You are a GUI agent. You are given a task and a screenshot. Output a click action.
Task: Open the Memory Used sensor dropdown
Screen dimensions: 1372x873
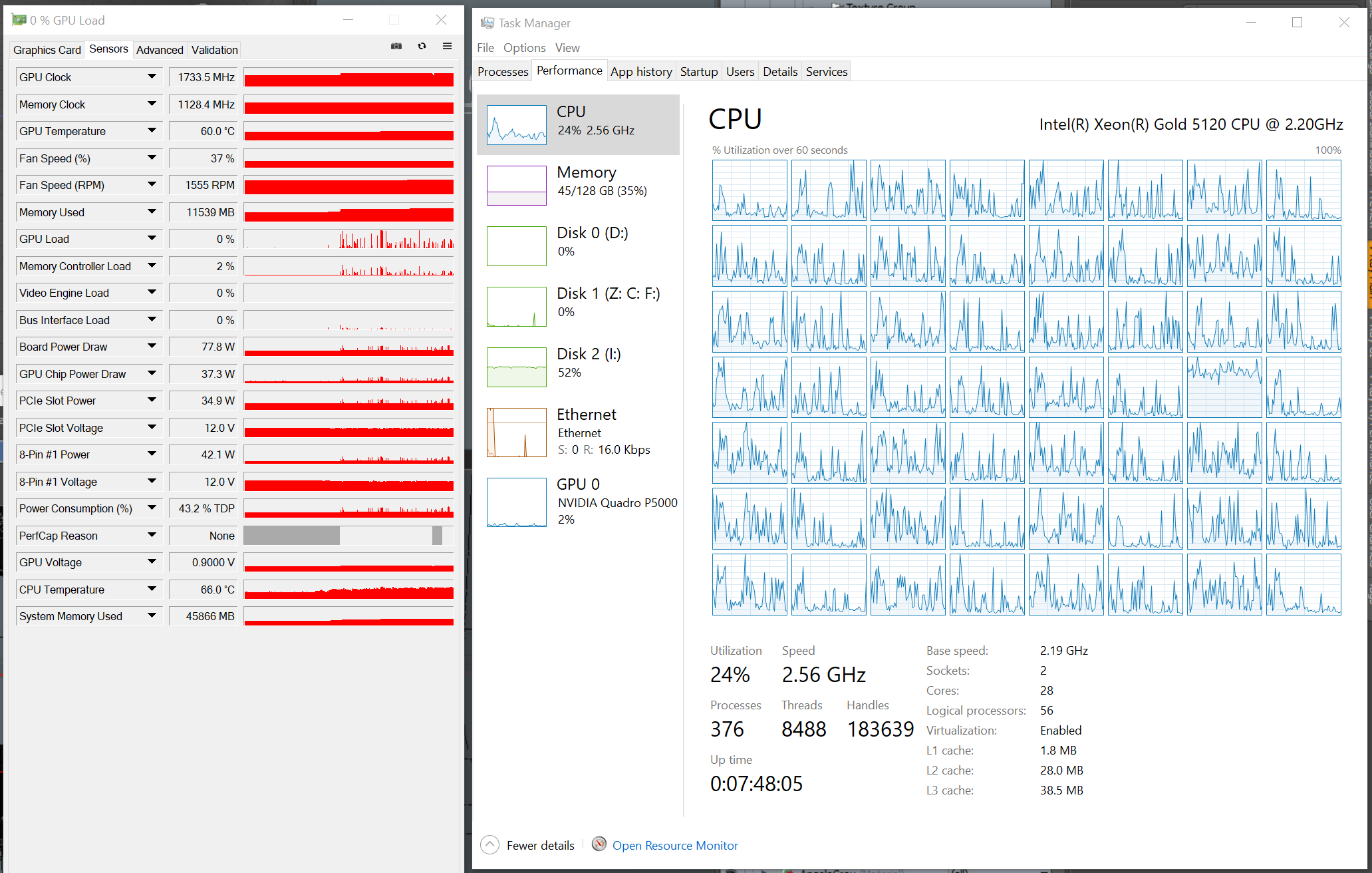[x=152, y=212]
